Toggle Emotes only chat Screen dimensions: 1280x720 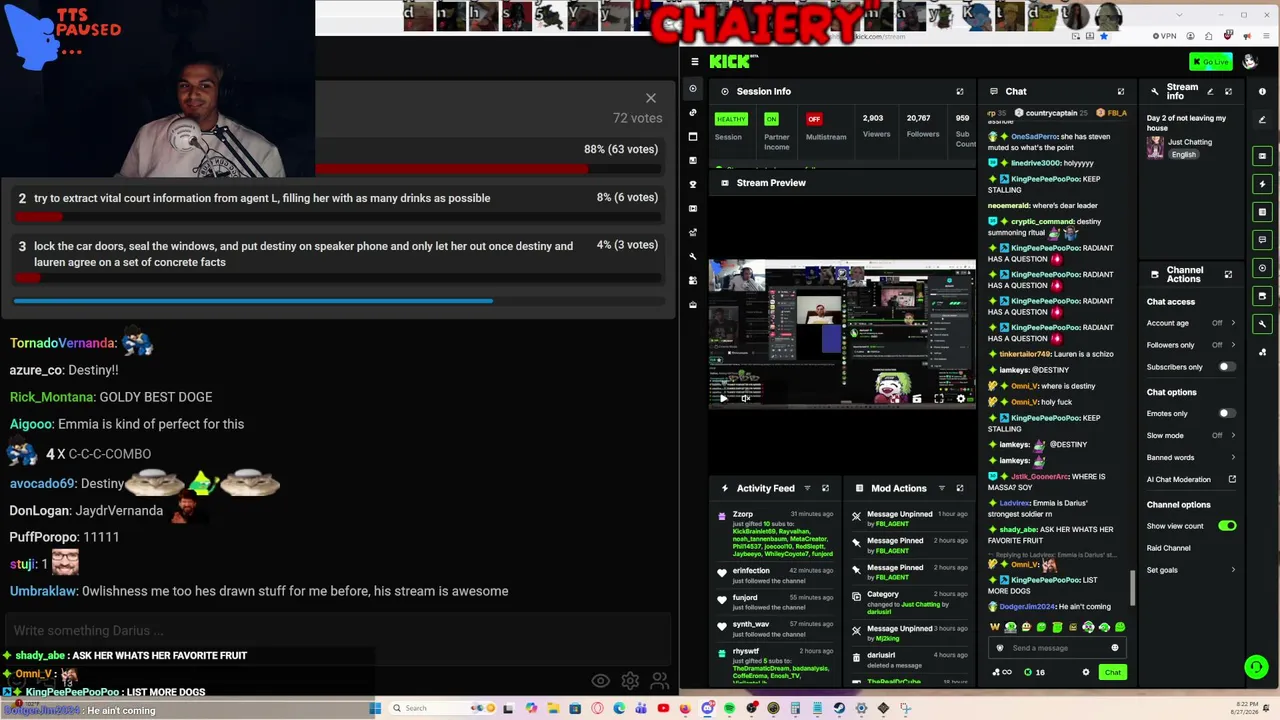(1226, 413)
